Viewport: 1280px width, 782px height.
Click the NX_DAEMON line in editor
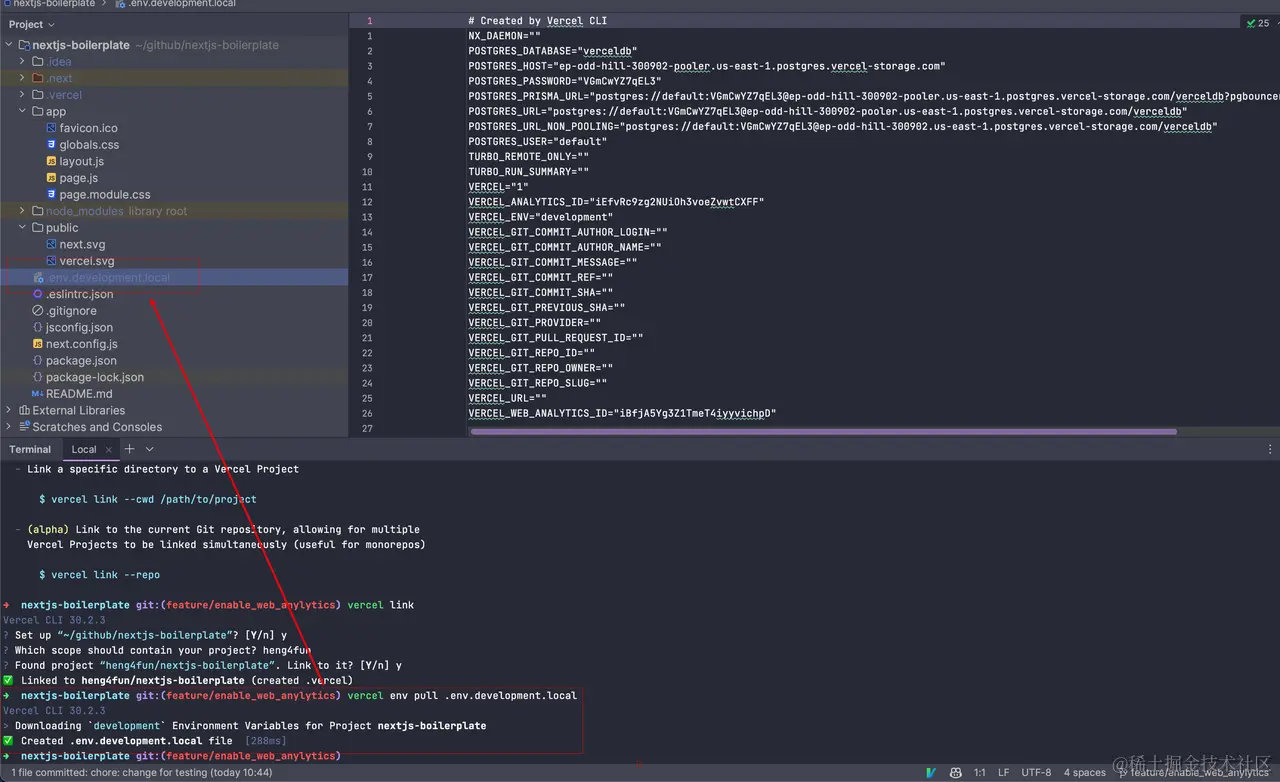[x=504, y=36]
